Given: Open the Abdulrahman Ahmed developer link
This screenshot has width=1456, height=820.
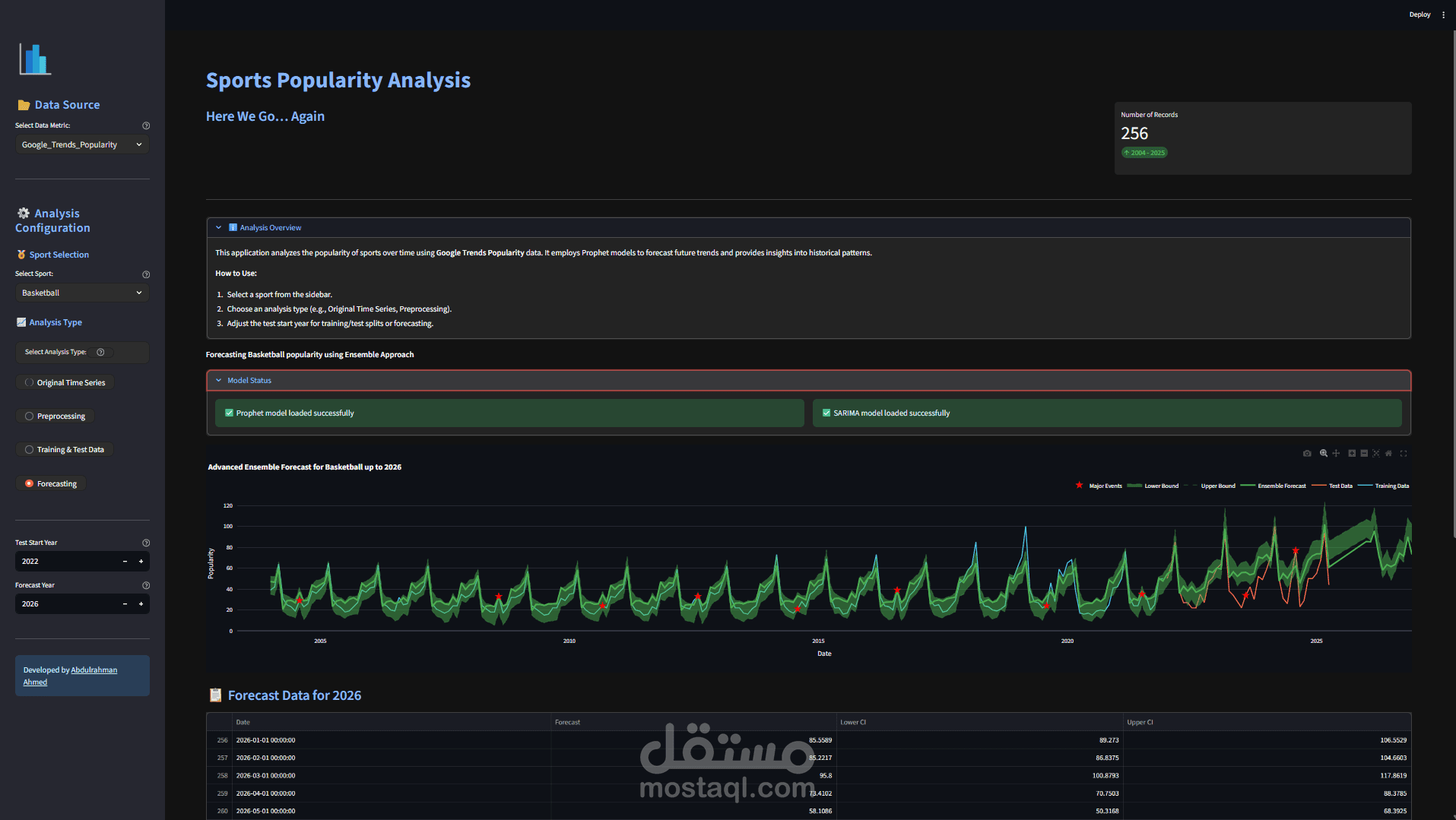Looking at the screenshot, I should 70,676.
